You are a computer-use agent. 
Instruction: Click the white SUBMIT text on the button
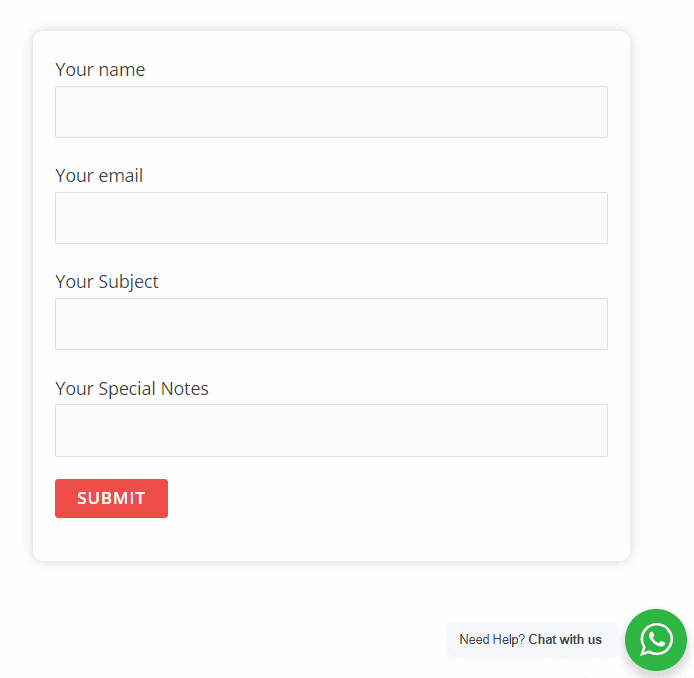click(x=111, y=498)
